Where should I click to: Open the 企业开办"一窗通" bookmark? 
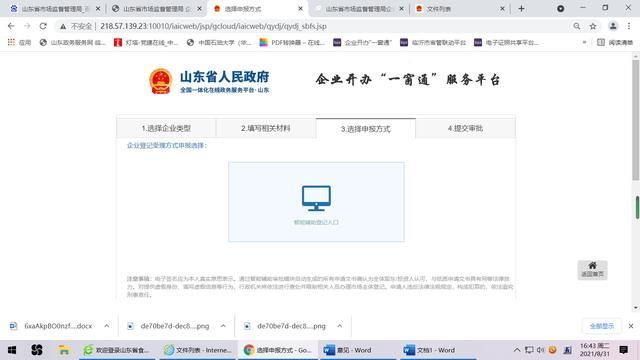point(362,42)
